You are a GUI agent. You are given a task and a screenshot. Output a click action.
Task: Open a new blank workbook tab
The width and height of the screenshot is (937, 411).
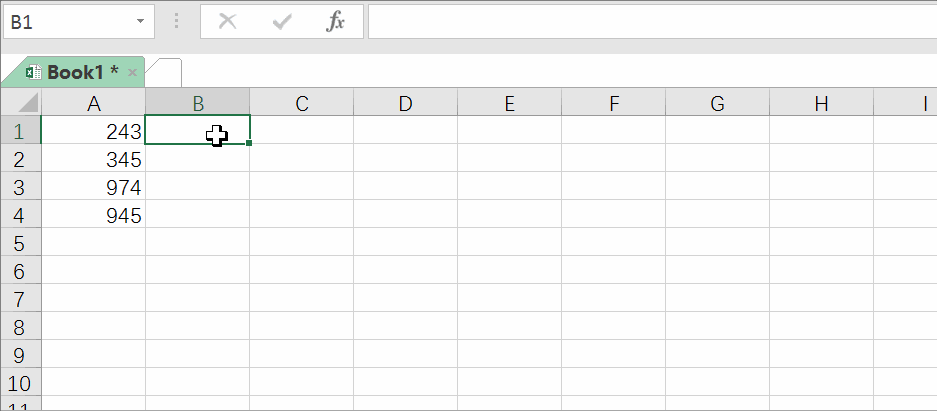click(x=164, y=73)
